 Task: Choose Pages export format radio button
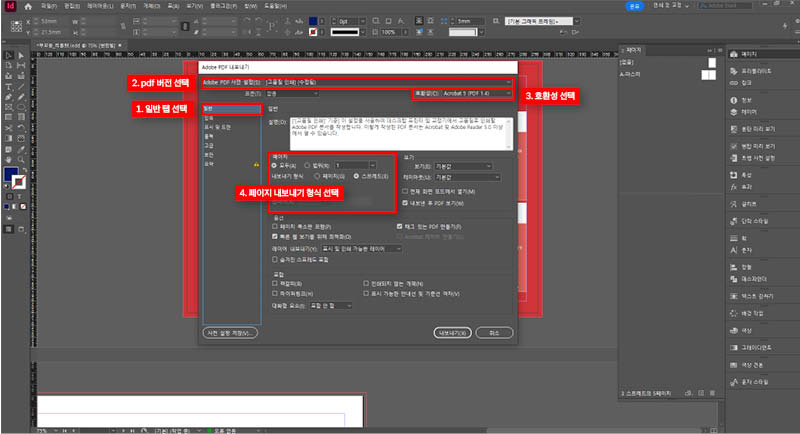tap(317, 176)
